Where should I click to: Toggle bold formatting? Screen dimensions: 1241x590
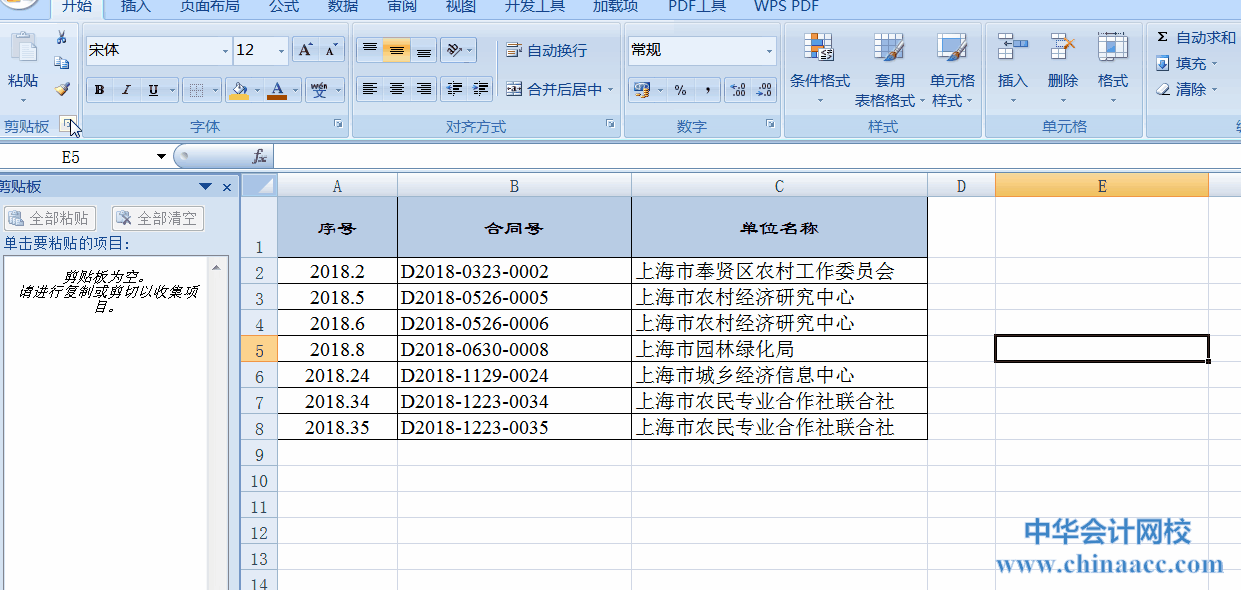[x=99, y=90]
